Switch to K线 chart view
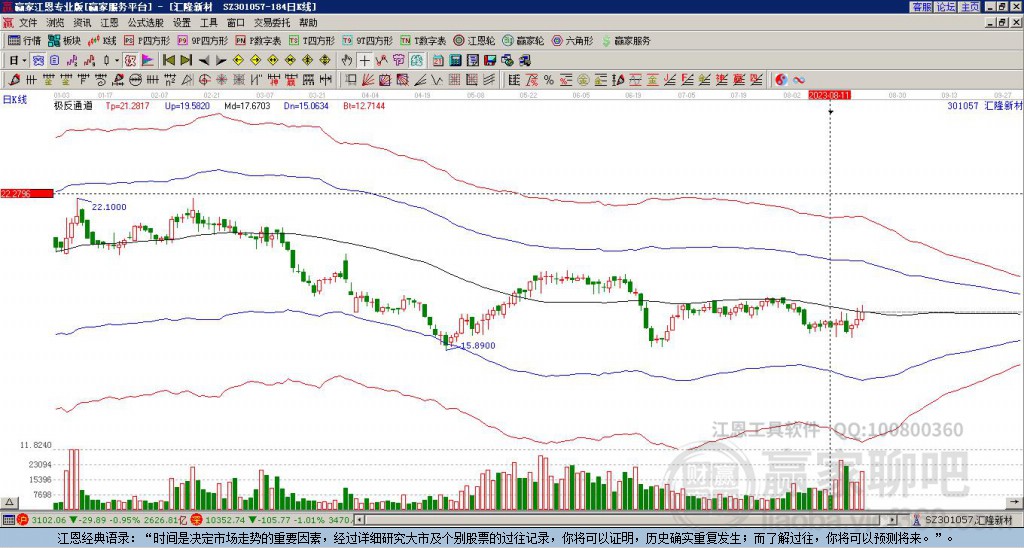The height and width of the screenshot is (548, 1024). click(x=103, y=40)
